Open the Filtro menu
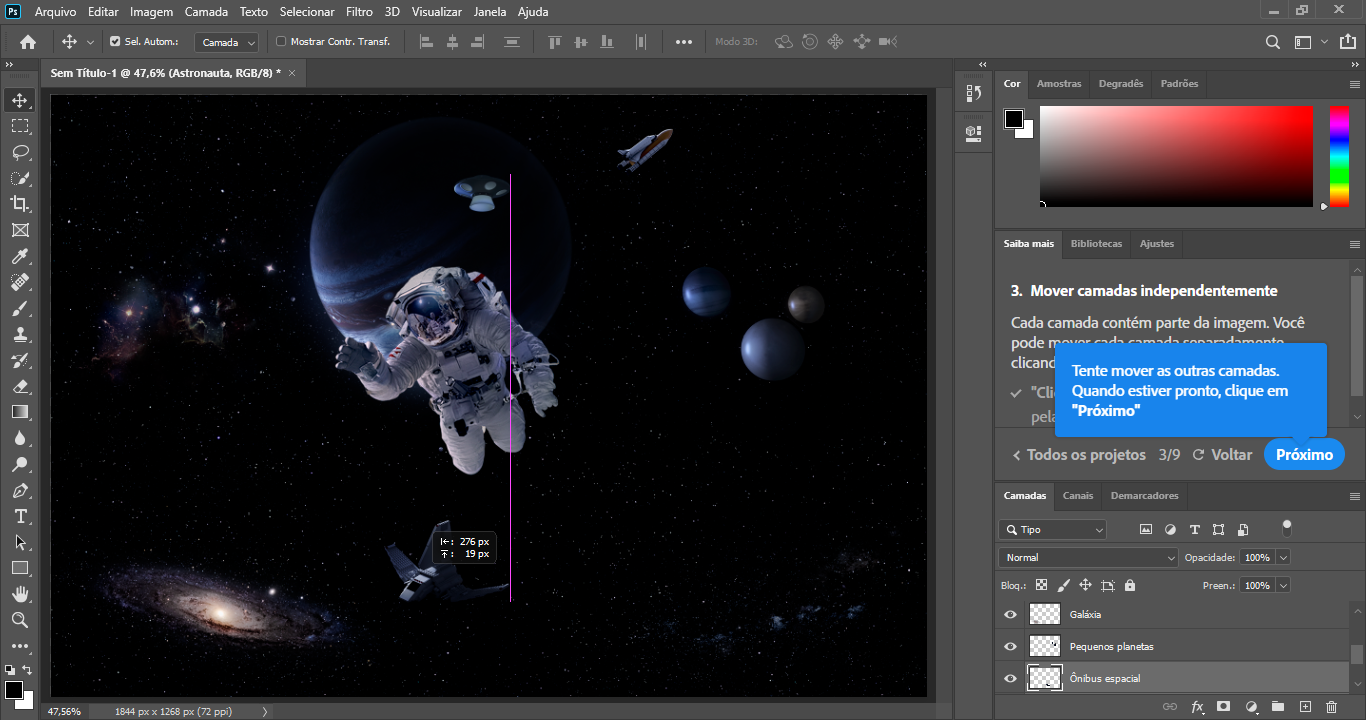This screenshot has width=1366, height=720. (x=359, y=12)
